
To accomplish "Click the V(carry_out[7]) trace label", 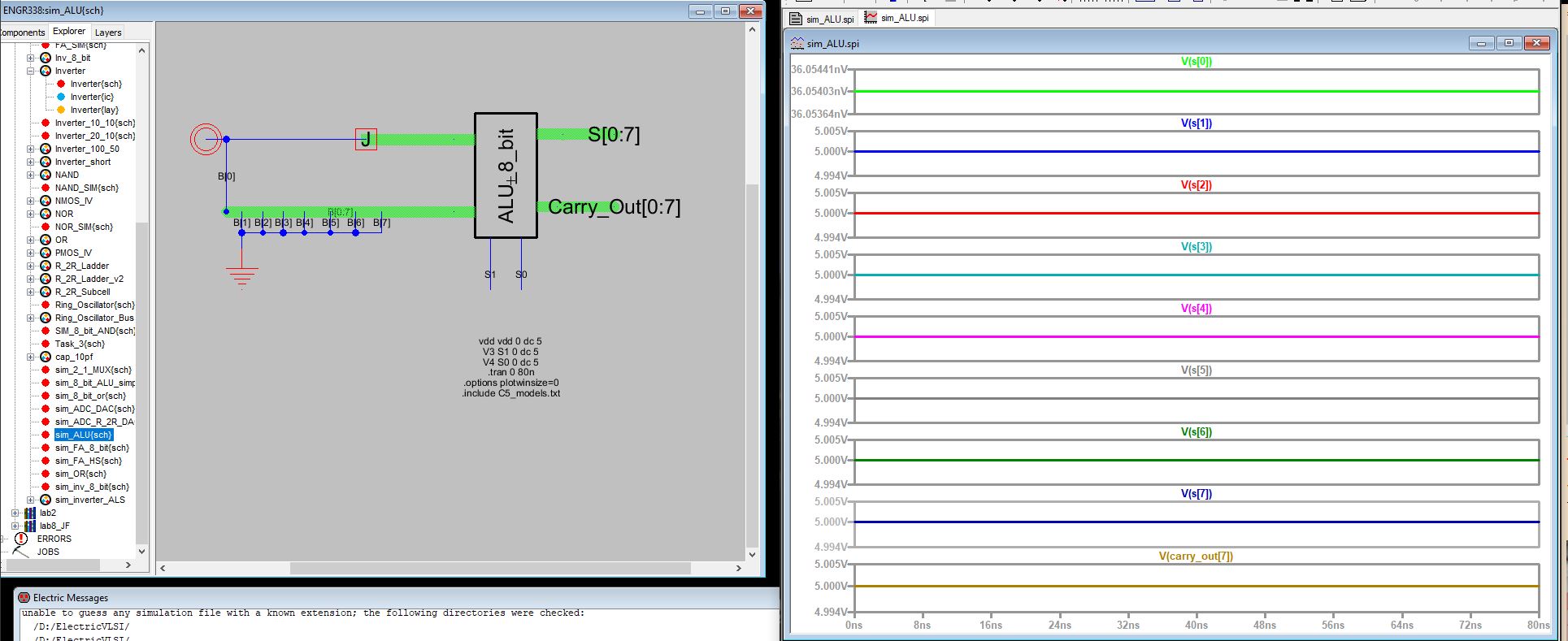I will pos(1195,557).
